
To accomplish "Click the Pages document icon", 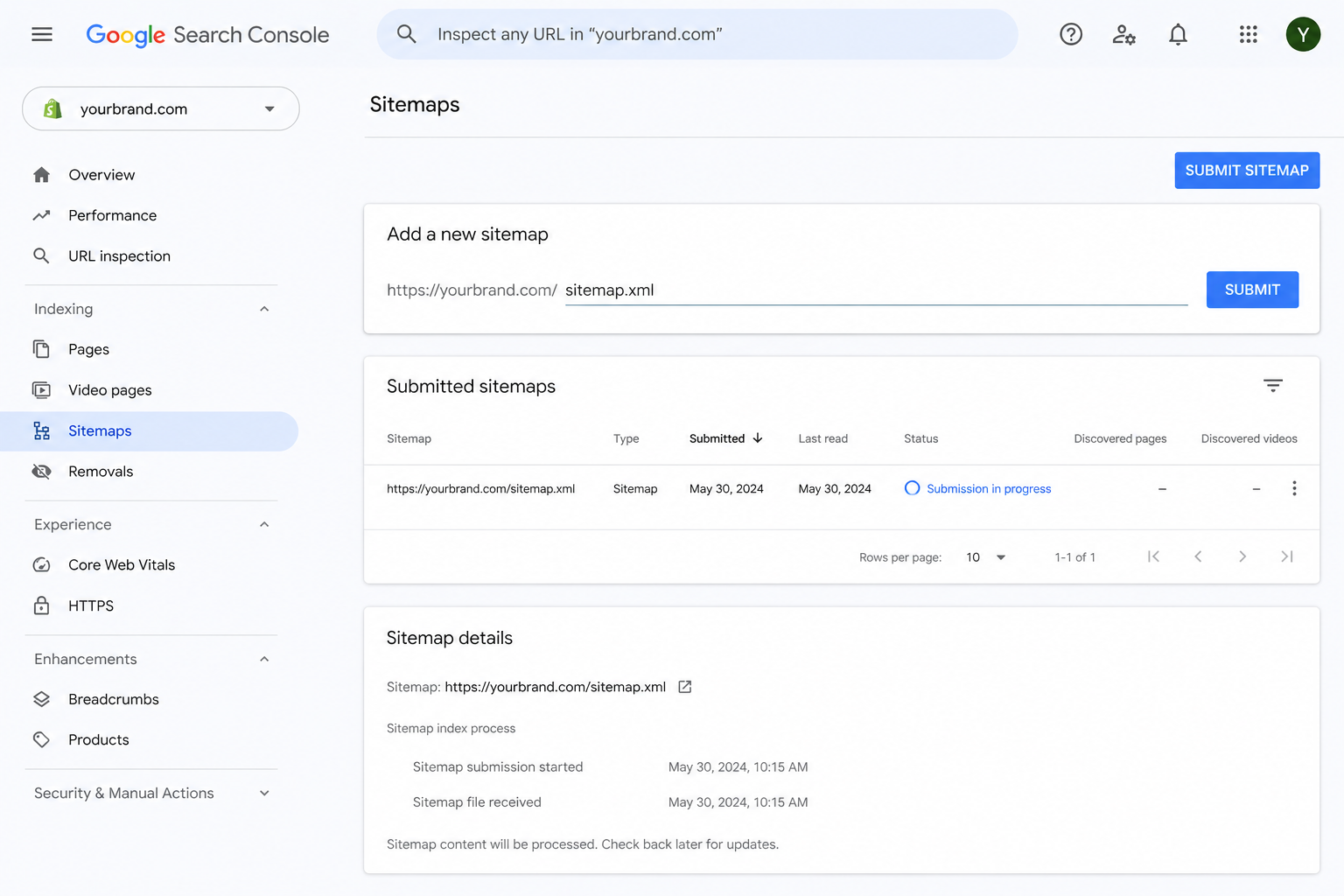I will pyautogui.click(x=41, y=349).
